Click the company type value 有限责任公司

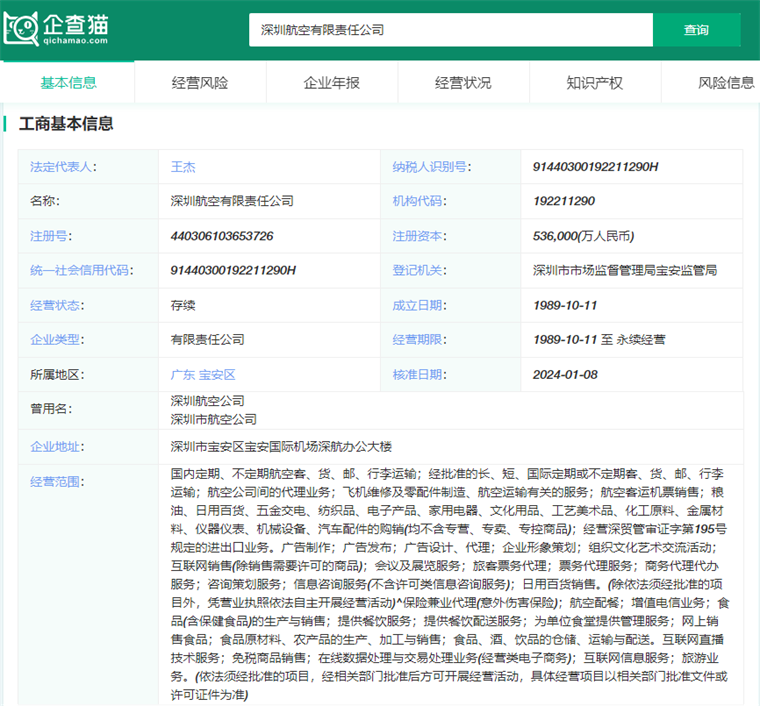point(207,340)
